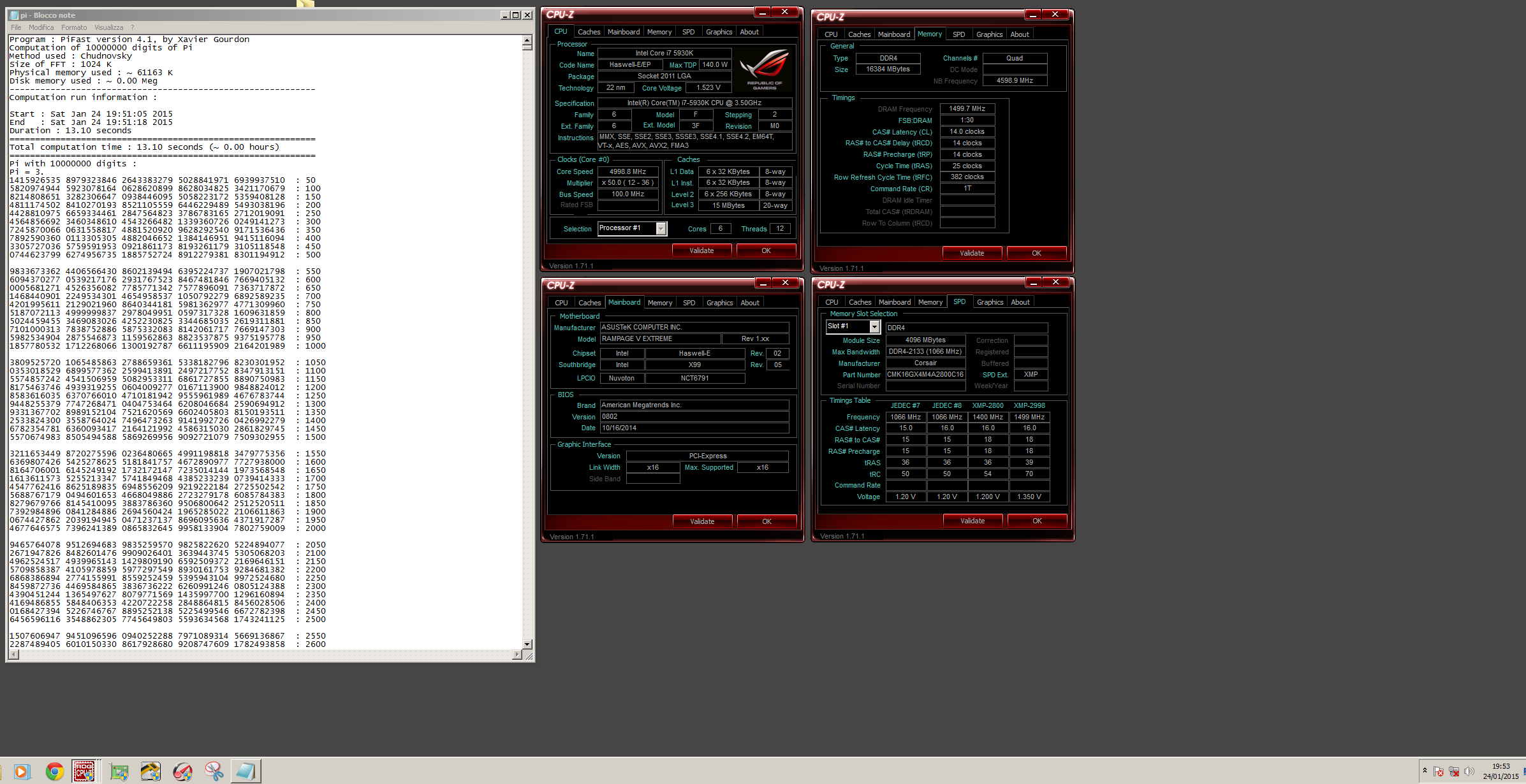Image resolution: width=1526 pixels, height=784 pixels.
Task: Click the NB Frequency value 4598.9 MHz
Action: (x=1015, y=80)
